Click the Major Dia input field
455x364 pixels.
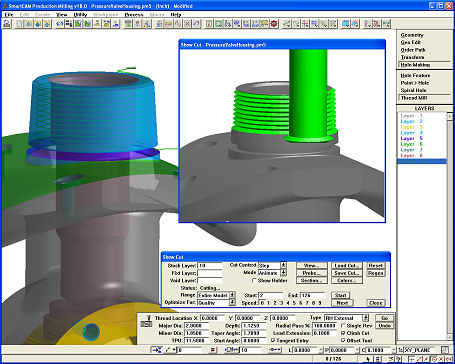point(196,326)
